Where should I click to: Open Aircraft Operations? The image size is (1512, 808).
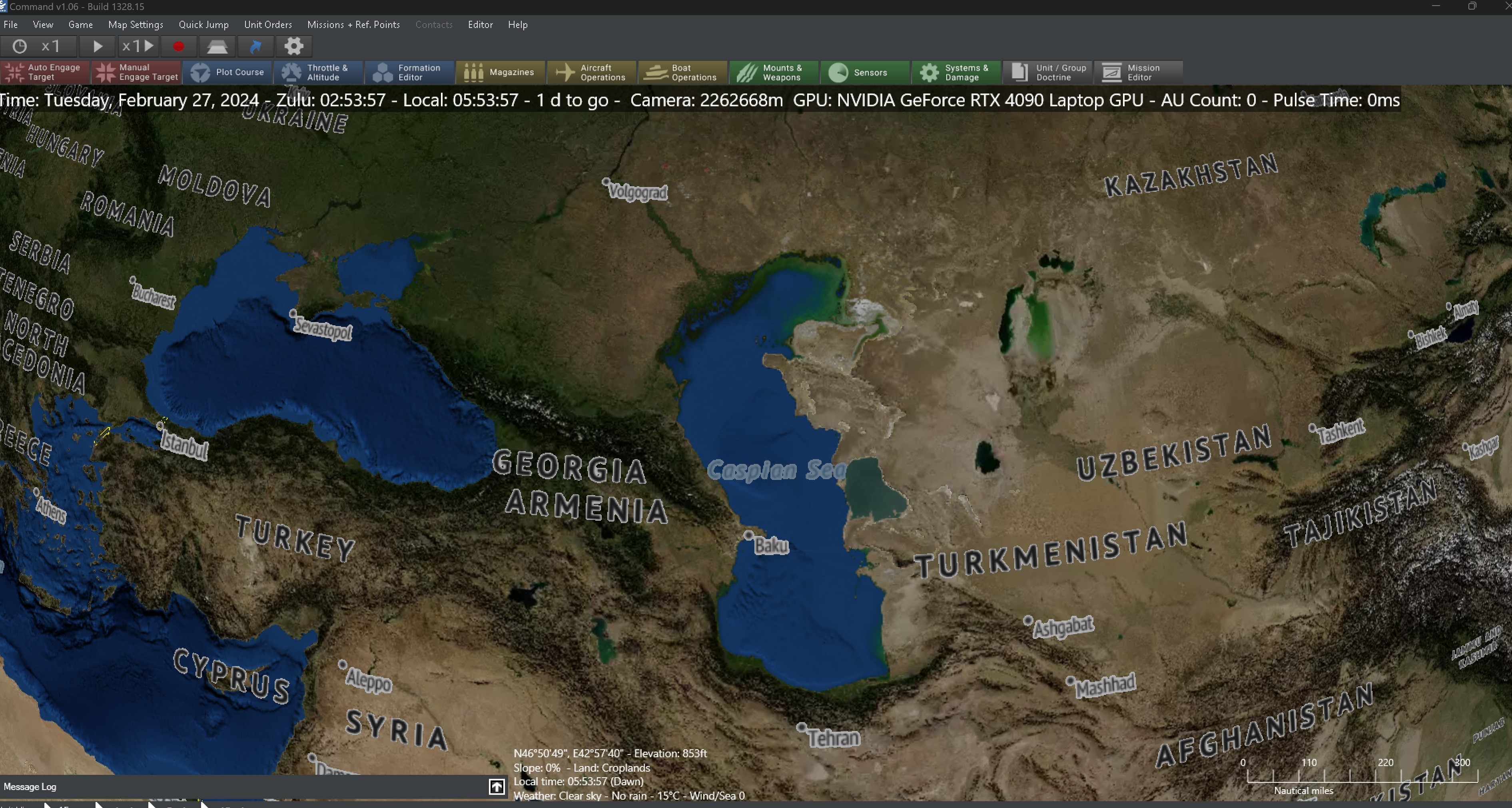click(x=592, y=73)
